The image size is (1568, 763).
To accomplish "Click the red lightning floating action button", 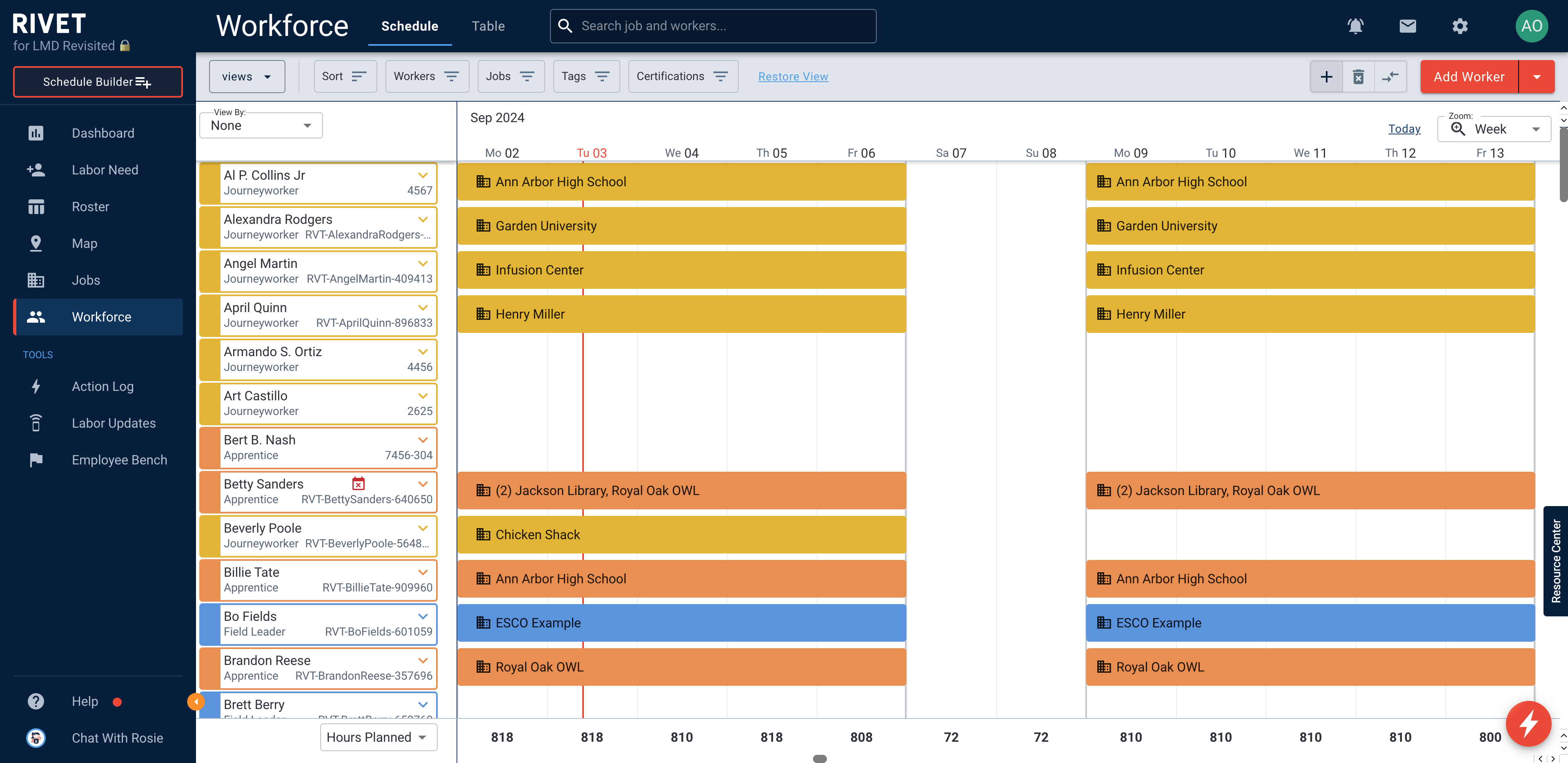I will [x=1528, y=723].
